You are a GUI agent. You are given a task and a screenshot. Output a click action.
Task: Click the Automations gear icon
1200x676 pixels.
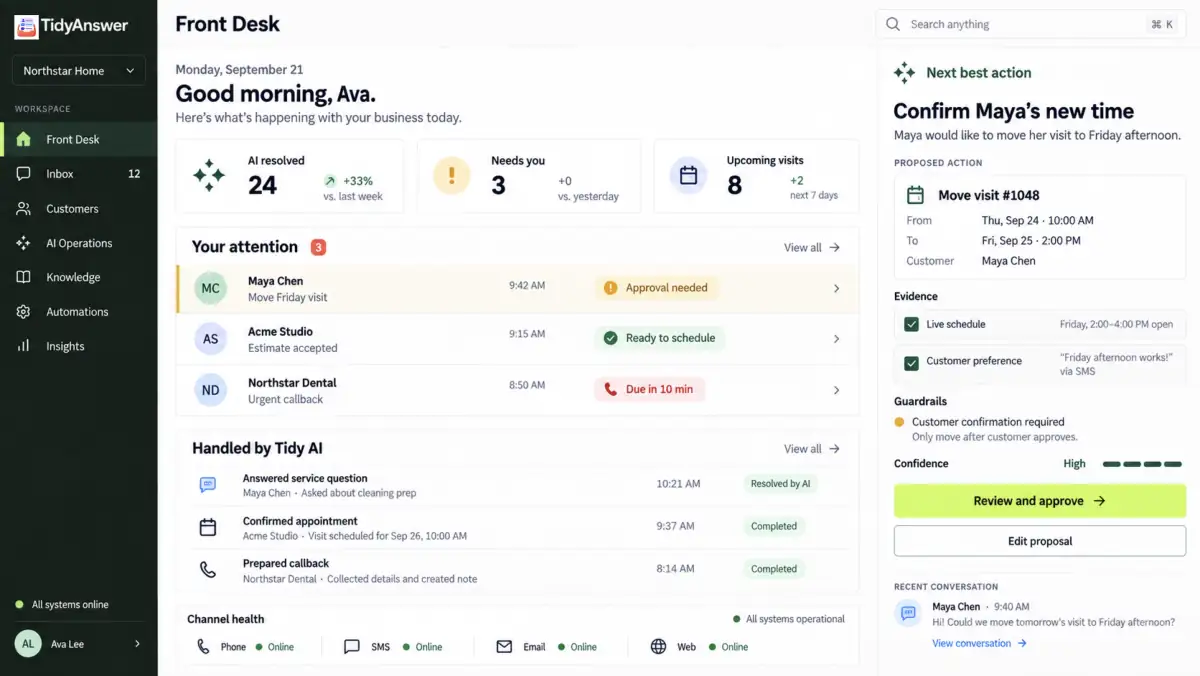pyautogui.click(x=23, y=312)
